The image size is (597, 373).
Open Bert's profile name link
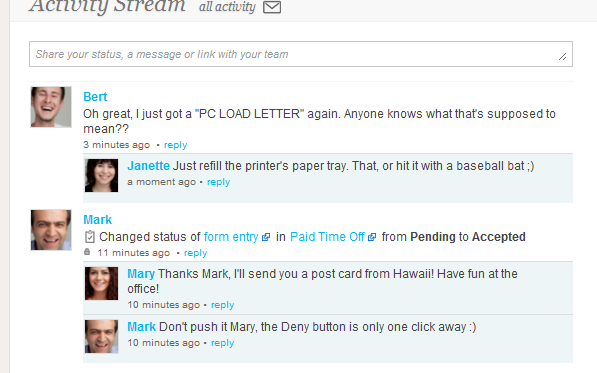pos(95,97)
